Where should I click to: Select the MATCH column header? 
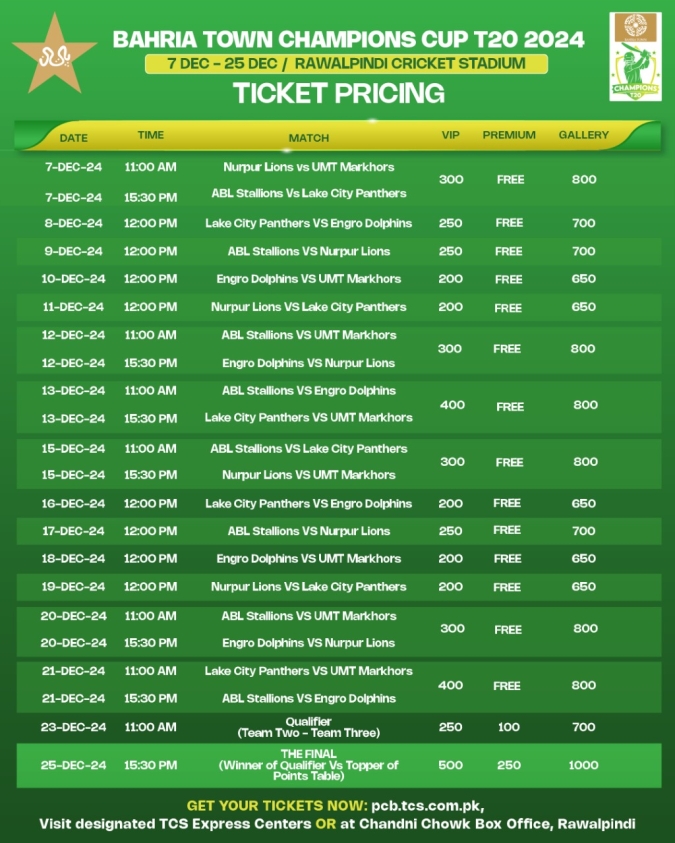[308, 138]
